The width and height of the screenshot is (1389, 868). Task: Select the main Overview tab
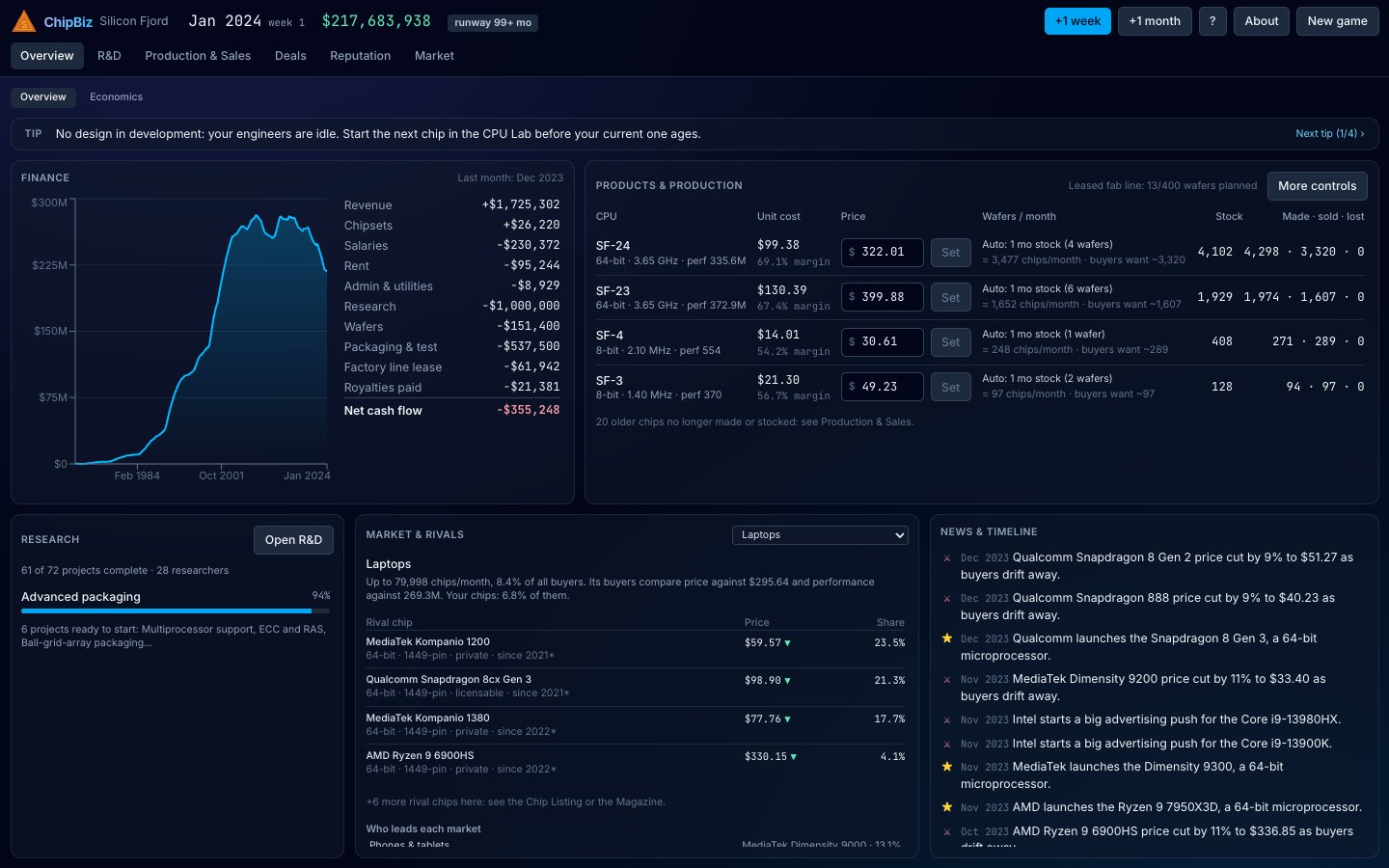(47, 56)
